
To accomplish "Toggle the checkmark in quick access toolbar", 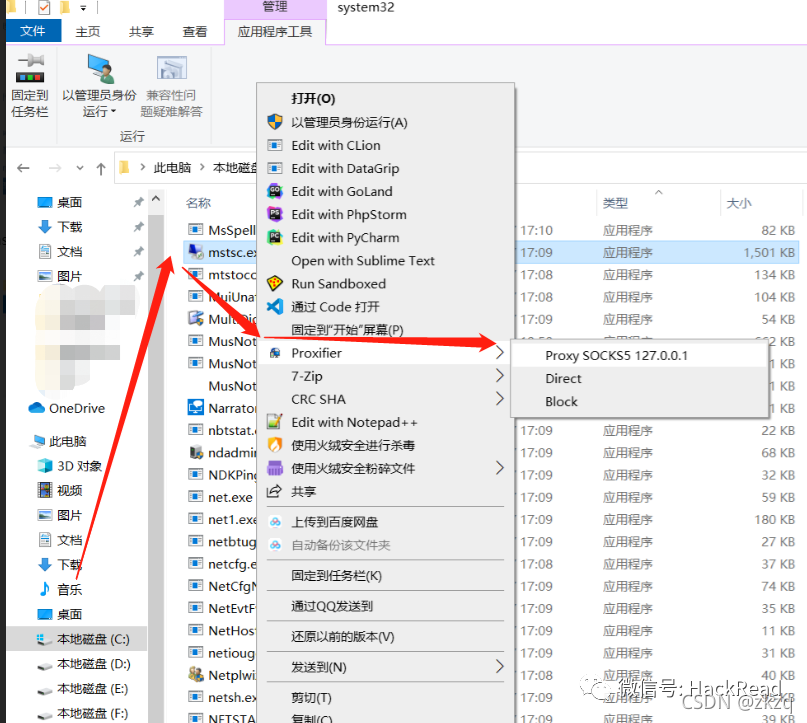I will (x=44, y=7).
